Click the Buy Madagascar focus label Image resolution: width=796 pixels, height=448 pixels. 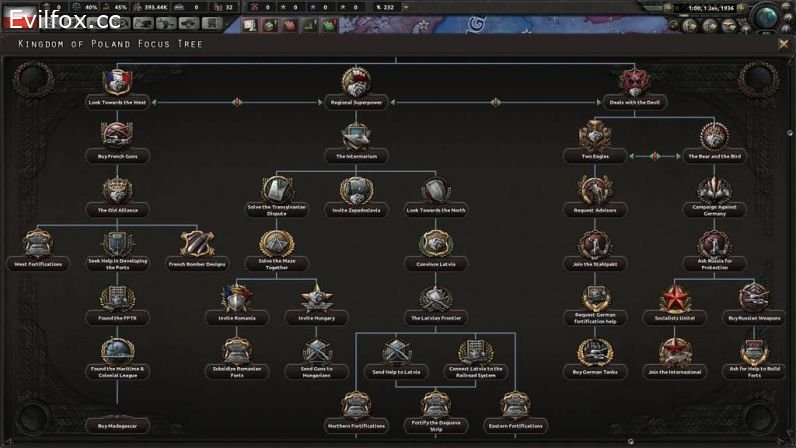tap(118, 426)
